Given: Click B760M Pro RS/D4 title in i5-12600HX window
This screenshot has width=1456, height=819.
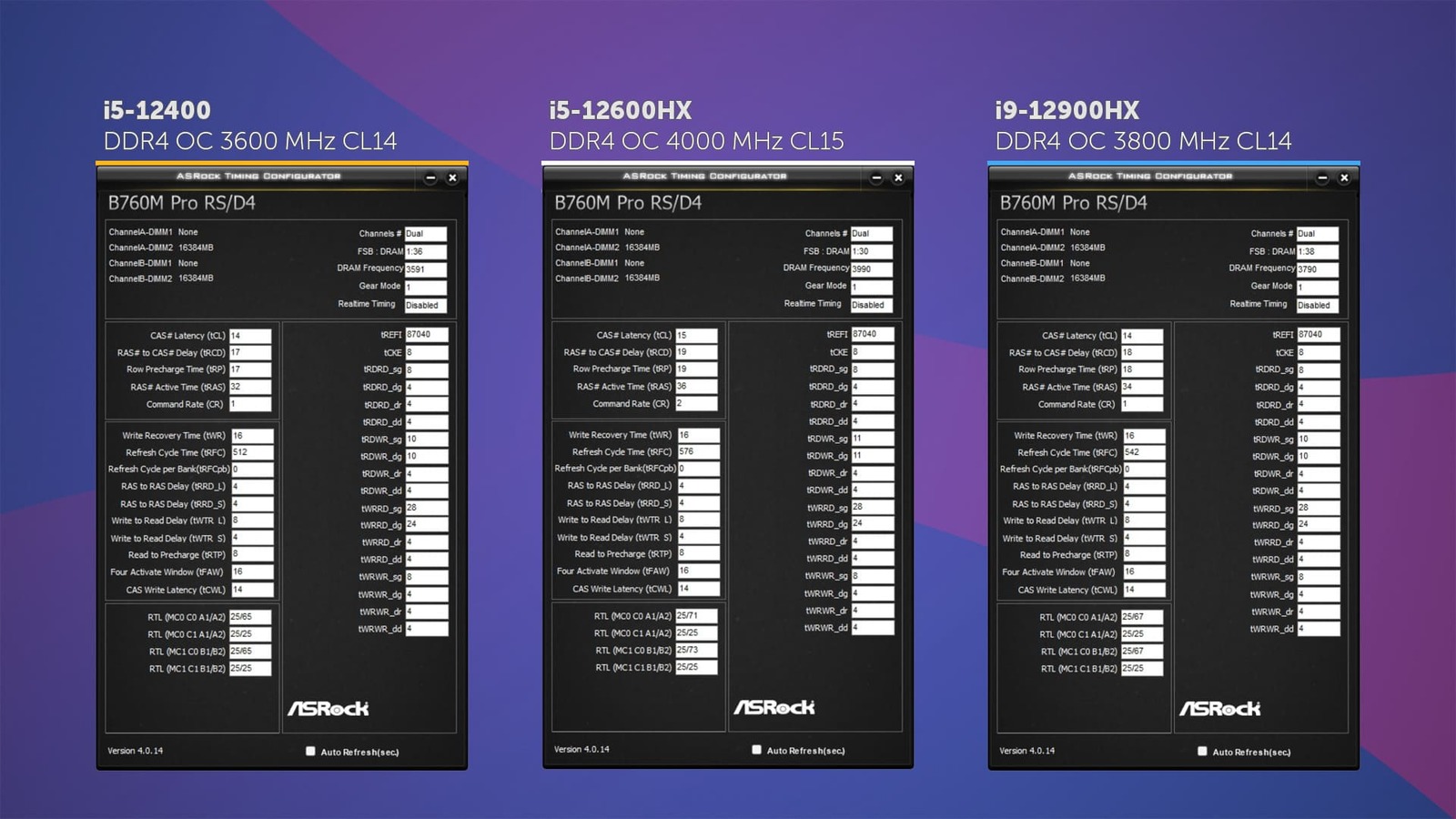Looking at the screenshot, I should click(x=628, y=203).
